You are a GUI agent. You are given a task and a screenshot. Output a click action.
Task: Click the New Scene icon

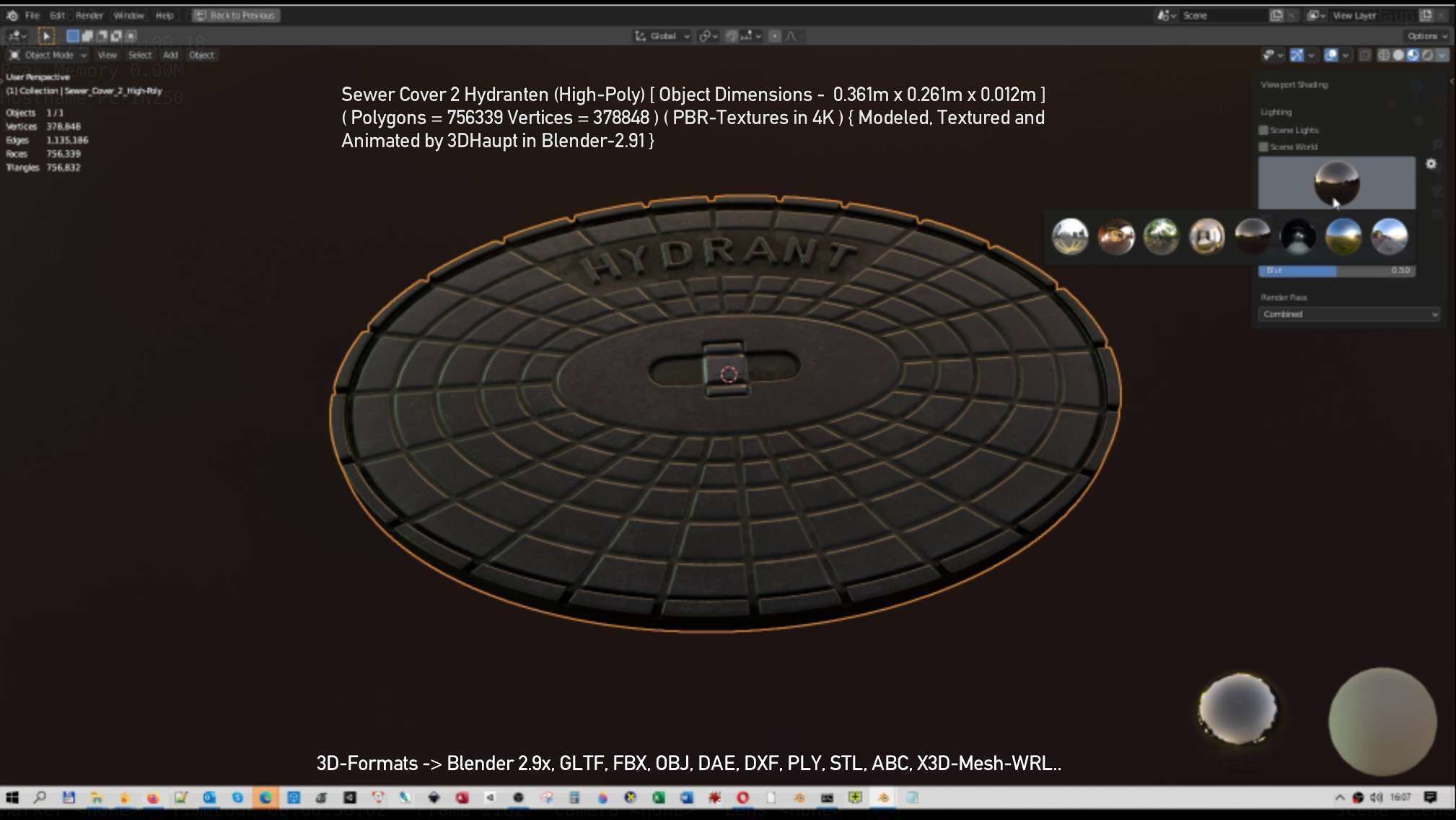click(1276, 15)
